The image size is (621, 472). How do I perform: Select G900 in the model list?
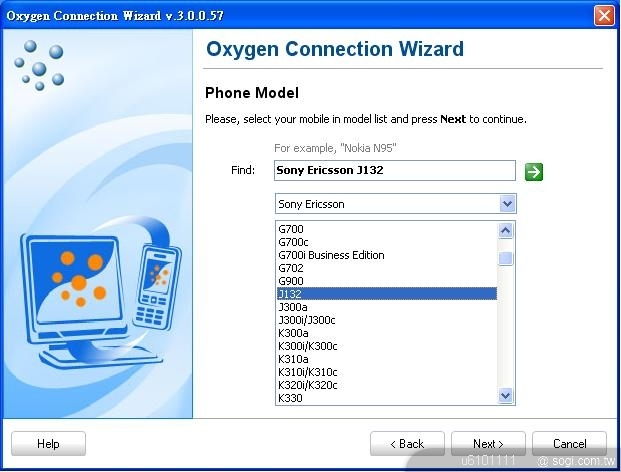pos(387,281)
